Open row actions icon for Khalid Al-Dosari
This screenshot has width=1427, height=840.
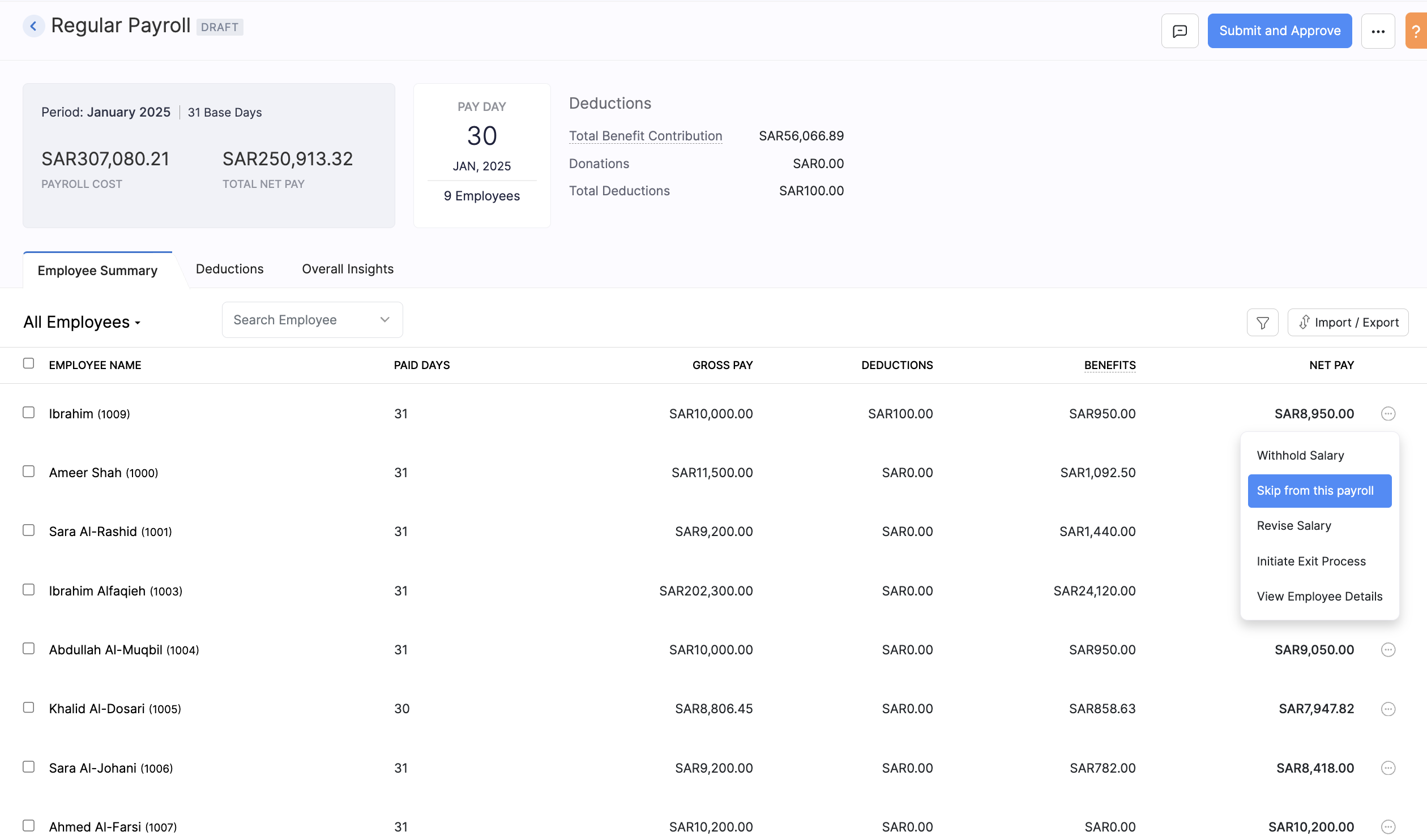(x=1388, y=709)
